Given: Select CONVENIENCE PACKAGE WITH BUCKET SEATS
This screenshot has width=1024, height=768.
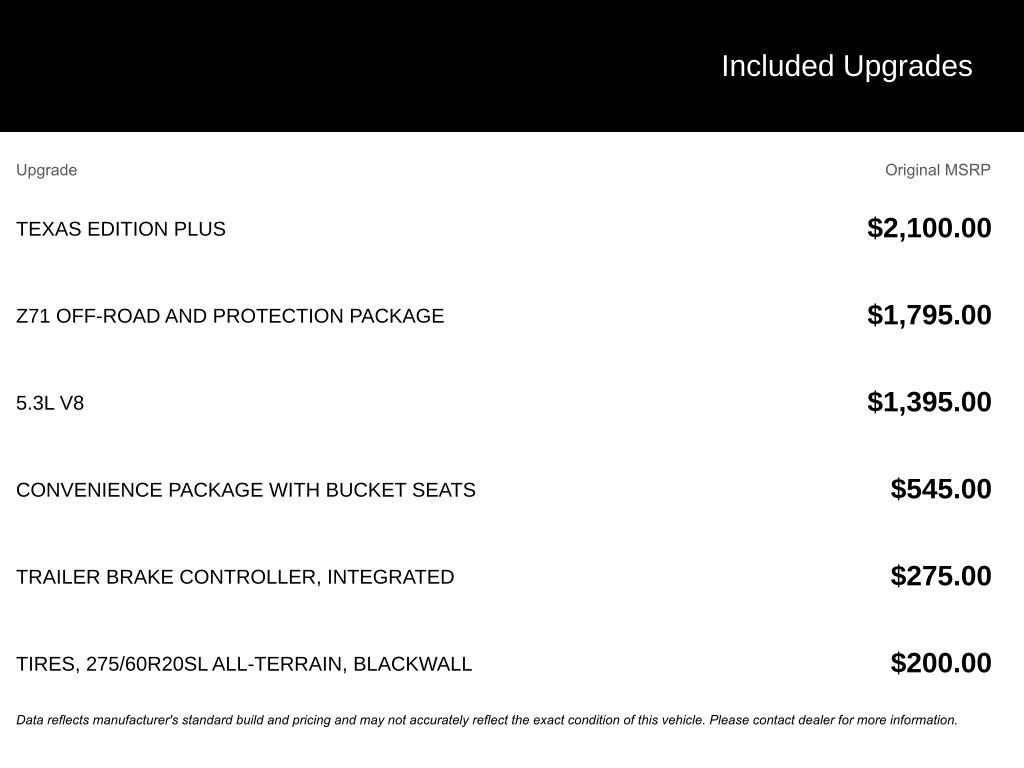Looking at the screenshot, I should 246,490.
